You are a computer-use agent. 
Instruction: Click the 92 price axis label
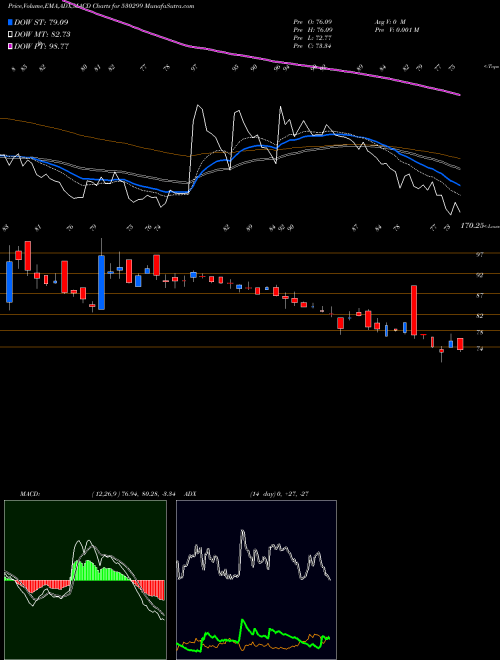(479, 275)
